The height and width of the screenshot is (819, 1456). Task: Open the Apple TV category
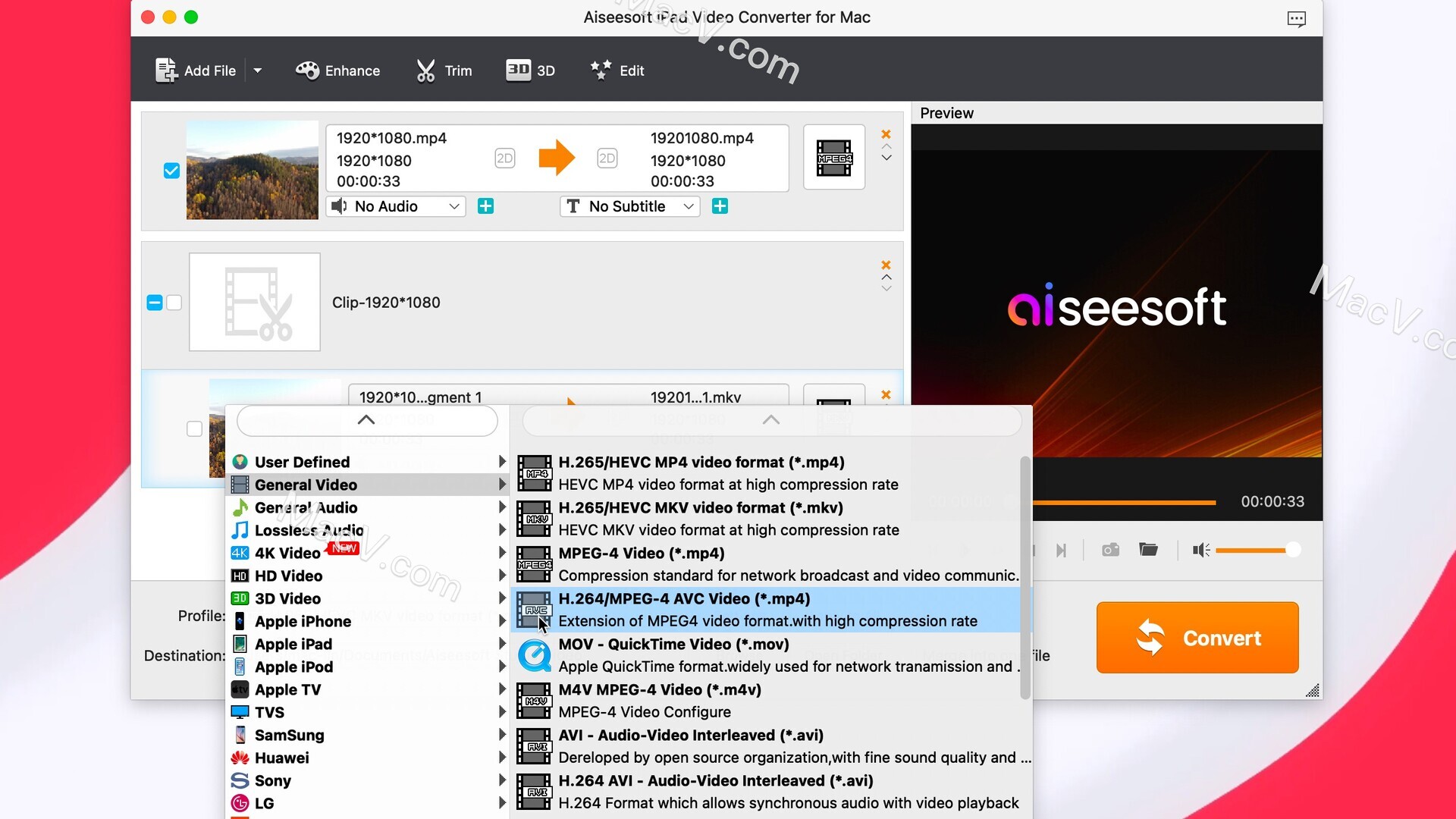coord(368,689)
